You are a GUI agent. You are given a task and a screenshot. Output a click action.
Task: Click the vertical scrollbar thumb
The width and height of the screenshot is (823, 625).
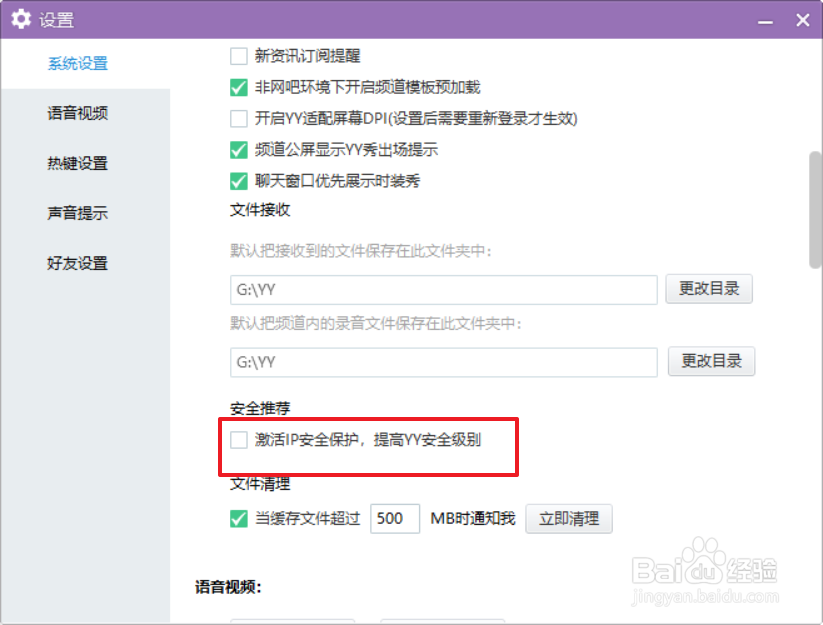815,210
